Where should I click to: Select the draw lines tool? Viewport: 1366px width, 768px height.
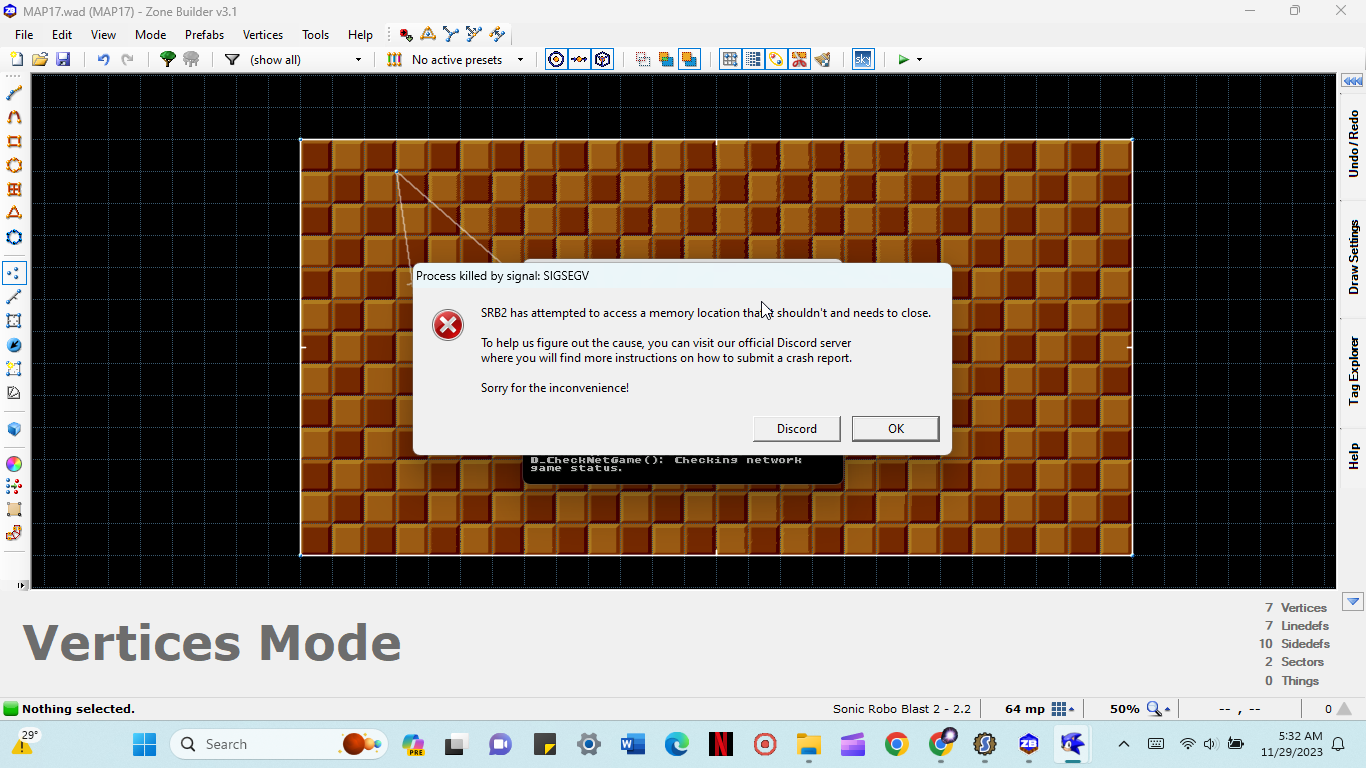tap(14, 93)
